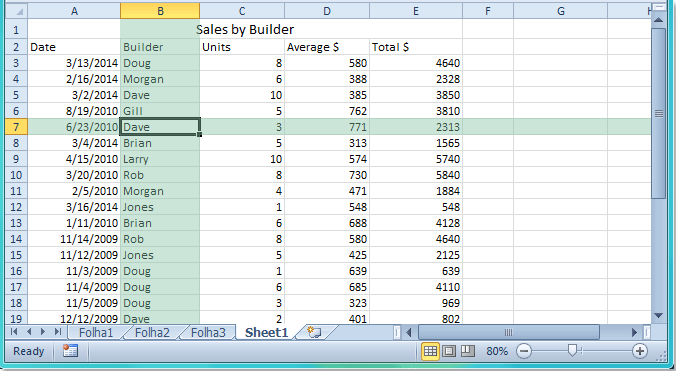
Task: Move the zoom slider handle
Action: click(x=572, y=350)
